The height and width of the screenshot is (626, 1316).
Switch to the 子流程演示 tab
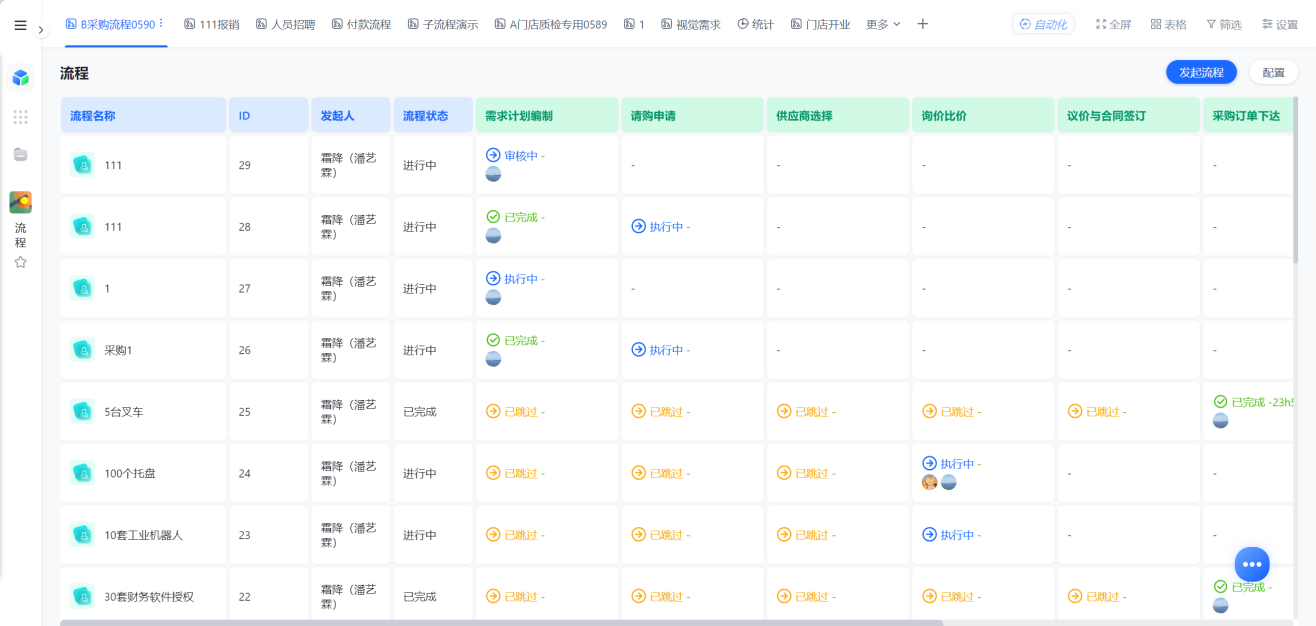point(443,24)
